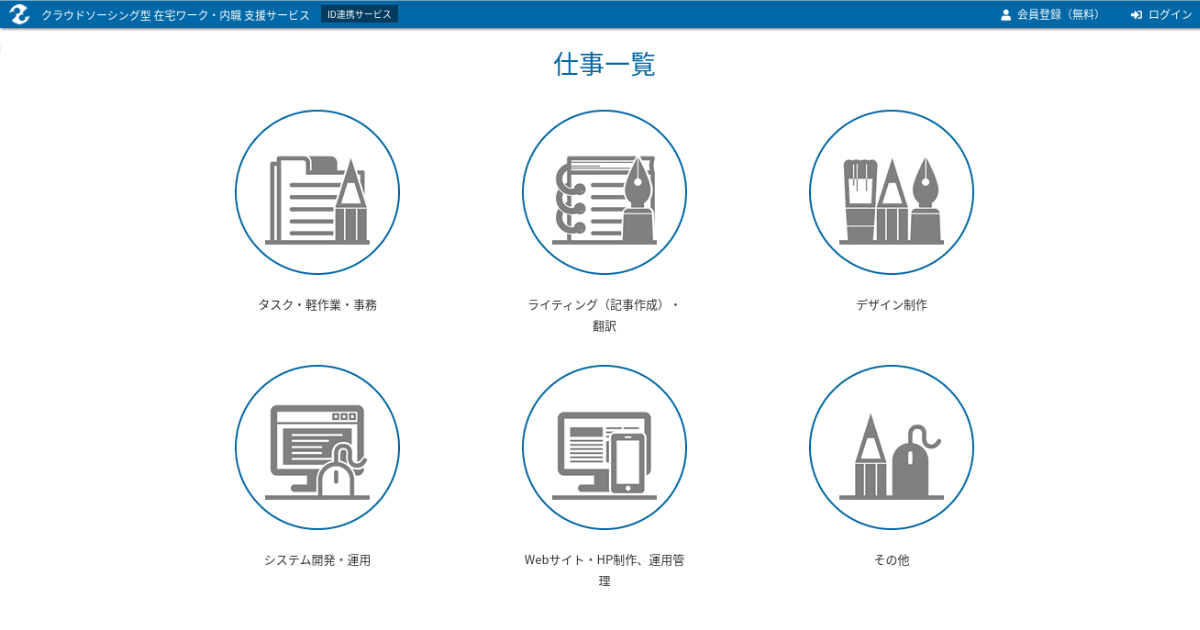Open the Webサイト・HP制作 devices icon

[x=604, y=447]
